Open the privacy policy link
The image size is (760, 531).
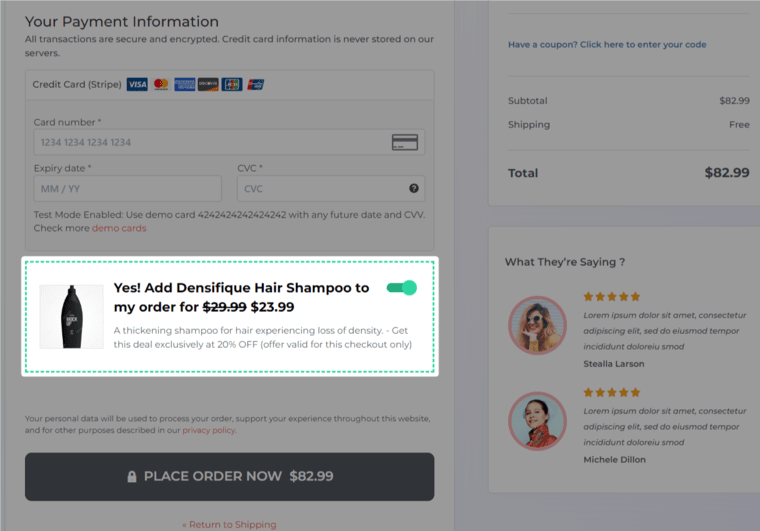208,430
